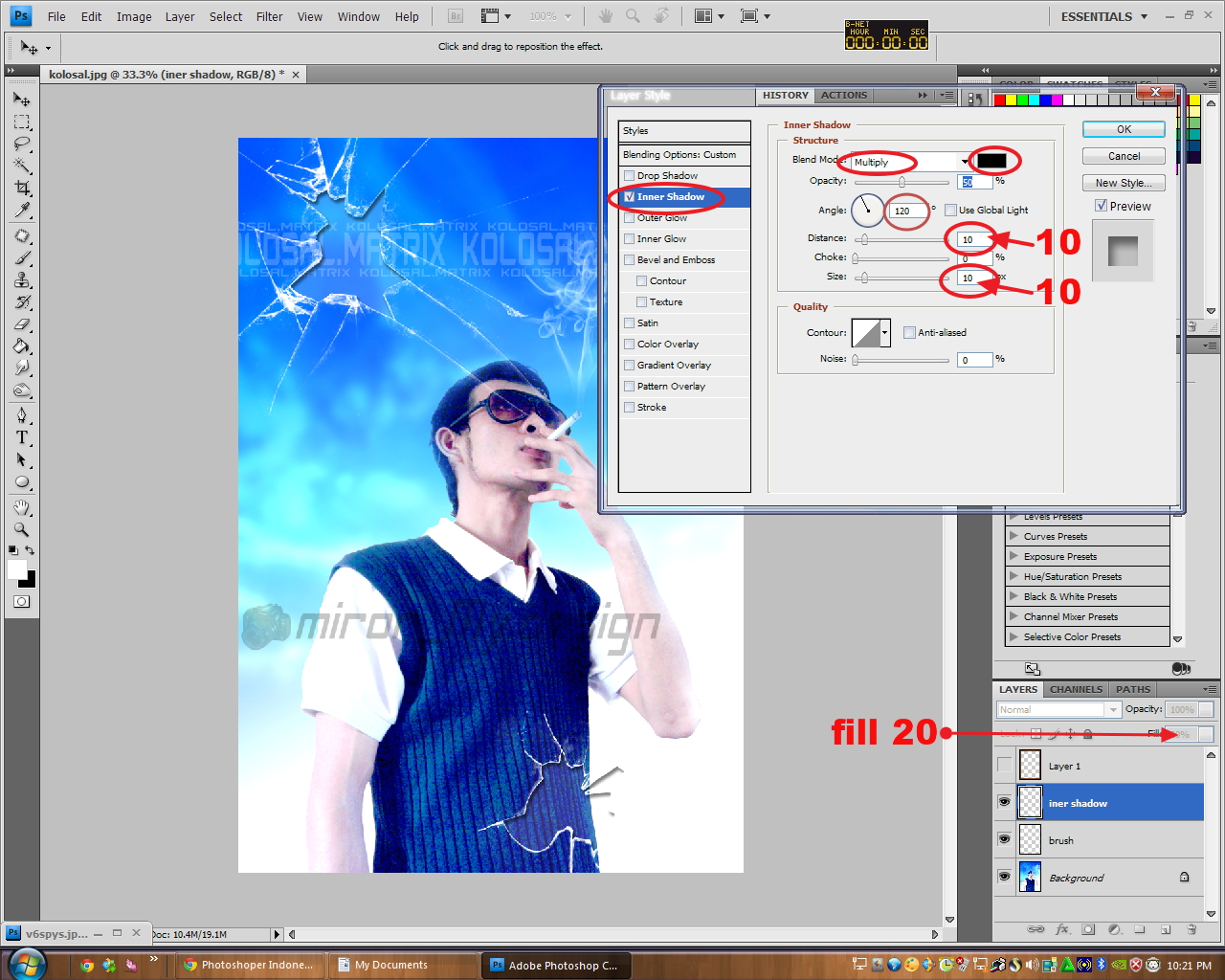Screen dimensions: 1225x980
Task: Swap foreground and background colors
Action: coord(30,550)
